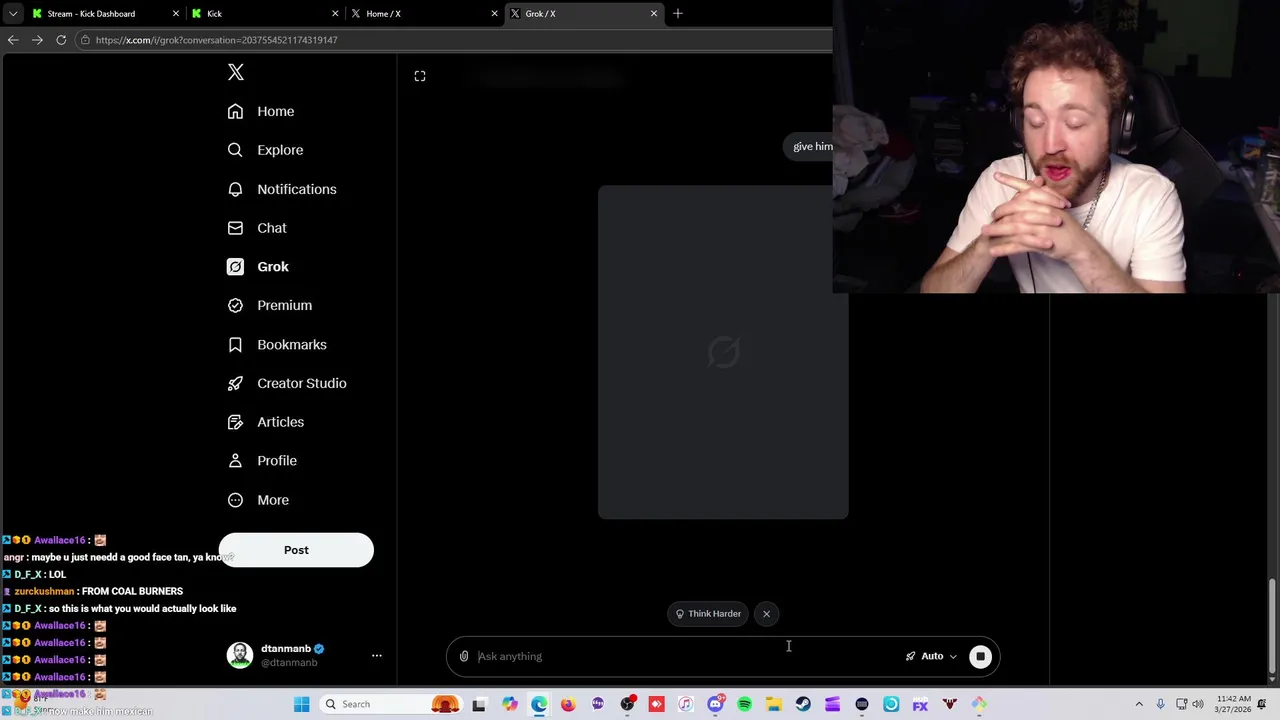Open the Windows Start menu
Image resolution: width=1280 pixels, height=720 pixels.
tap(301, 704)
